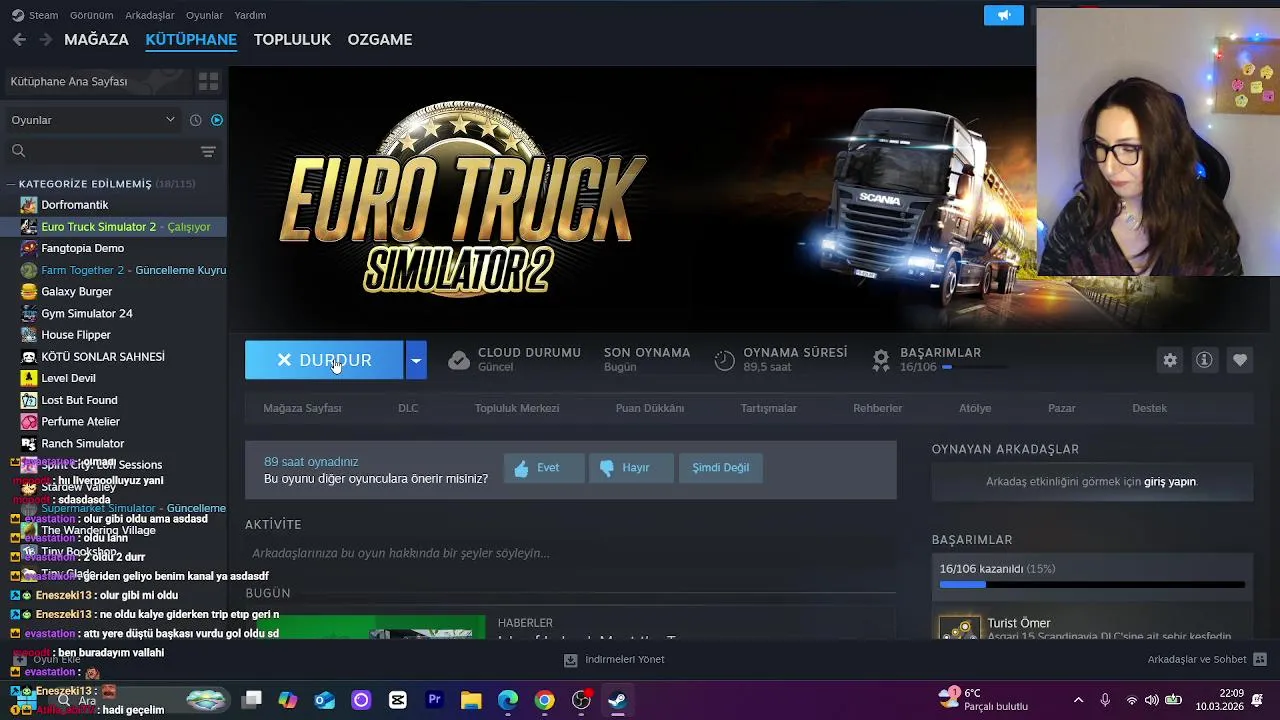Open the volume control in system tray
Image resolution: width=1280 pixels, height=720 pixels.
pos(1151,700)
